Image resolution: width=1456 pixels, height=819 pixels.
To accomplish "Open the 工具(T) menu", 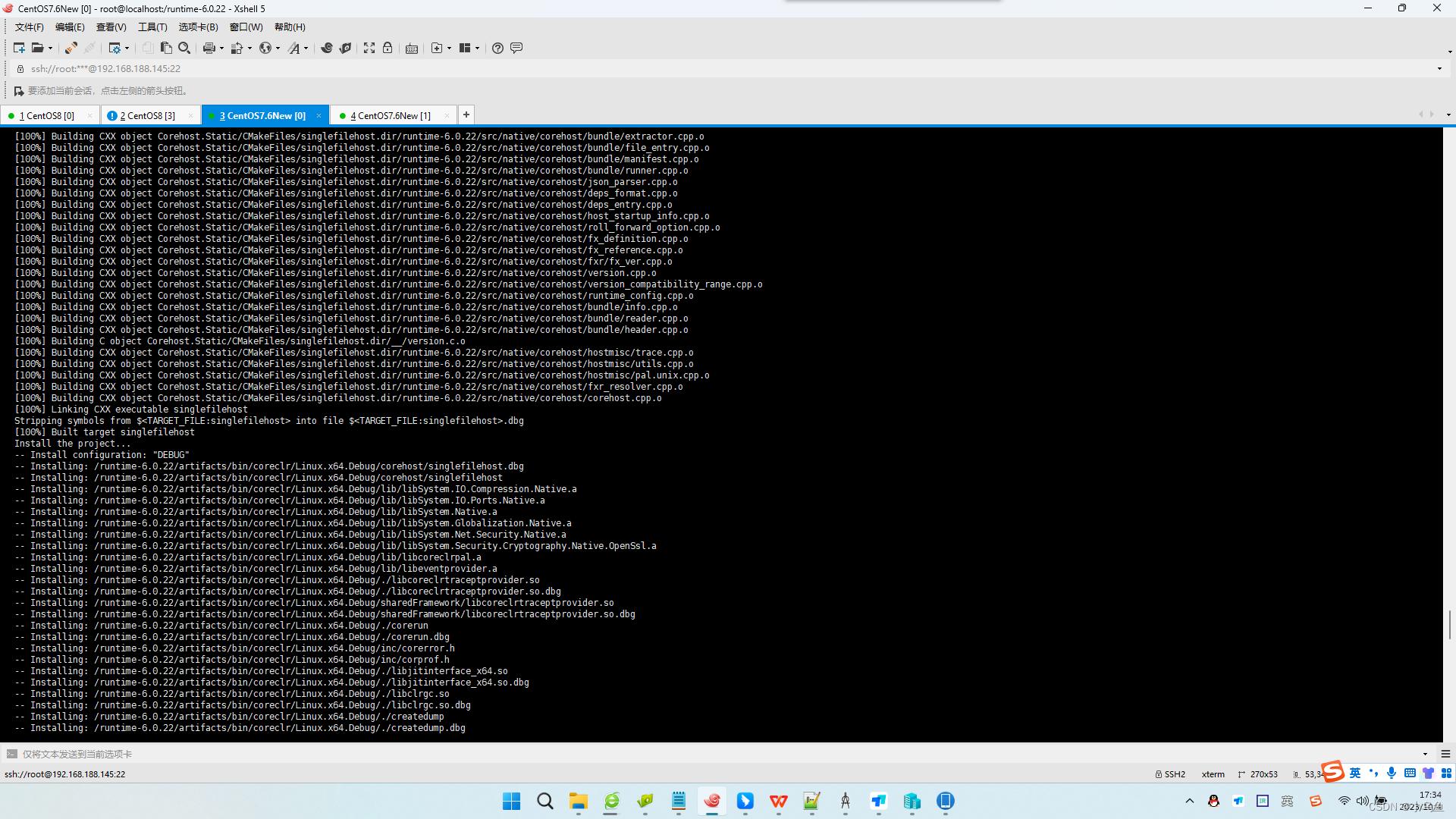I will click(x=152, y=27).
